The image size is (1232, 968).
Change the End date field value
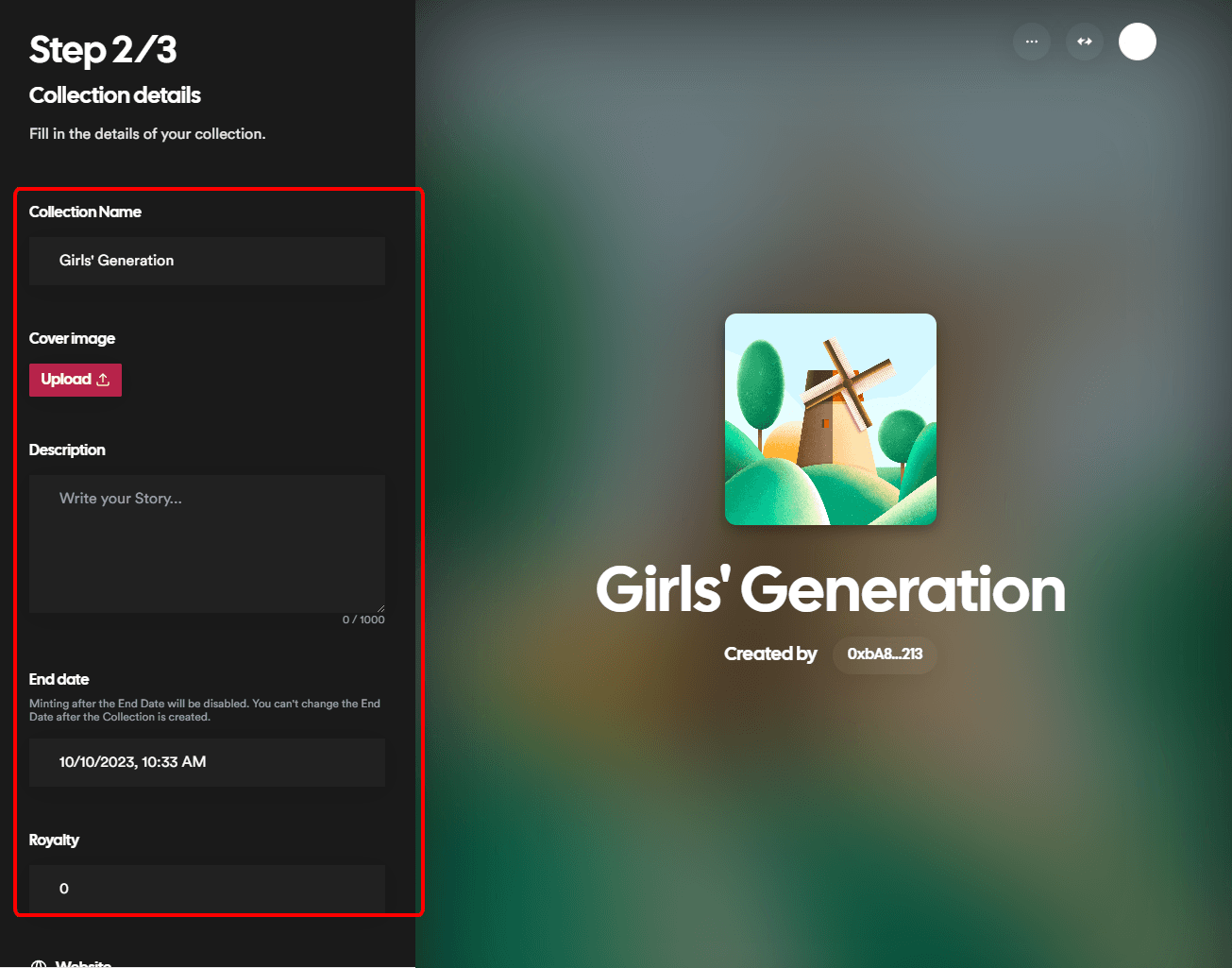click(x=207, y=762)
